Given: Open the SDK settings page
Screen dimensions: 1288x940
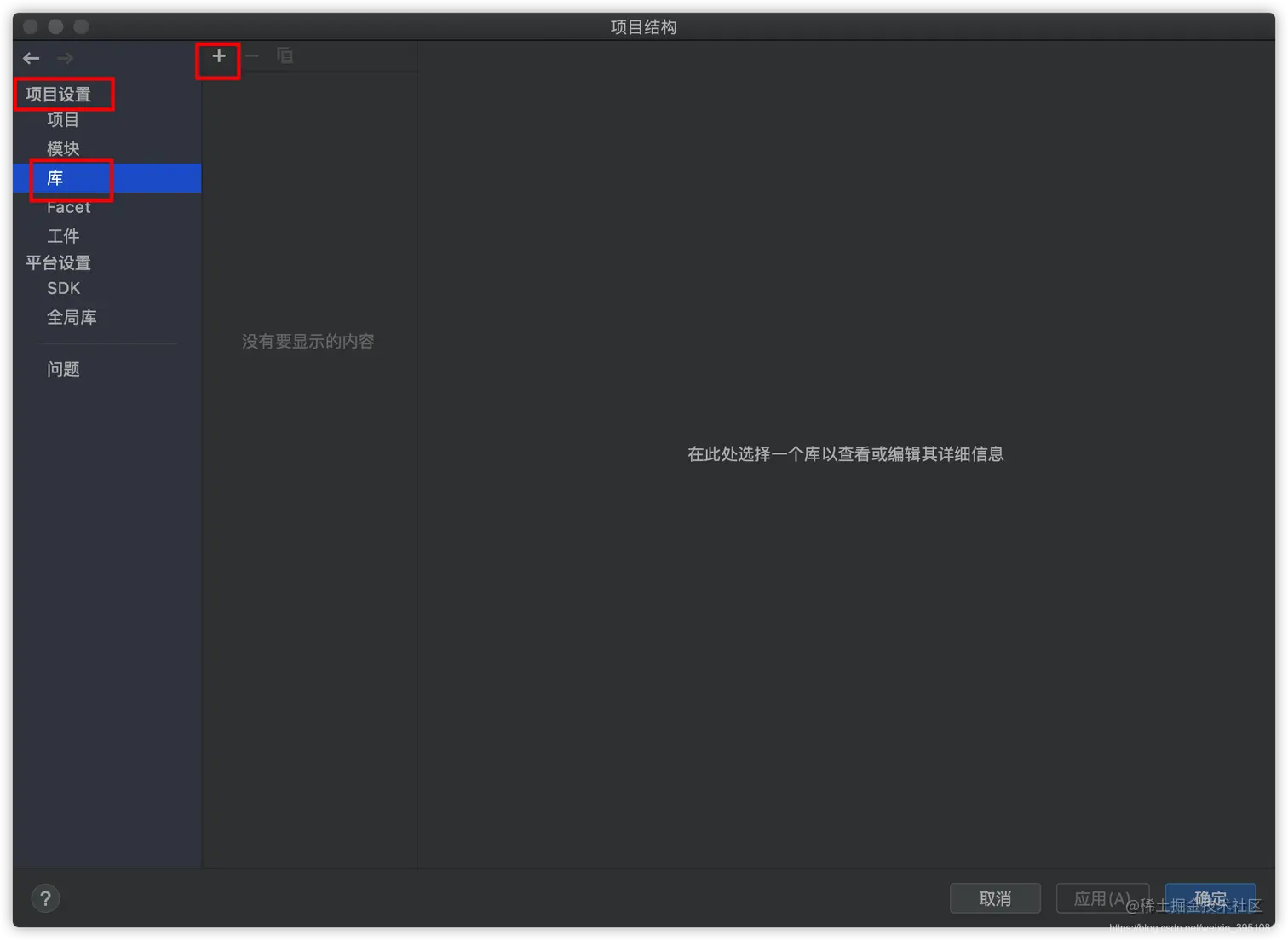Looking at the screenshot, I should (63, 288).
